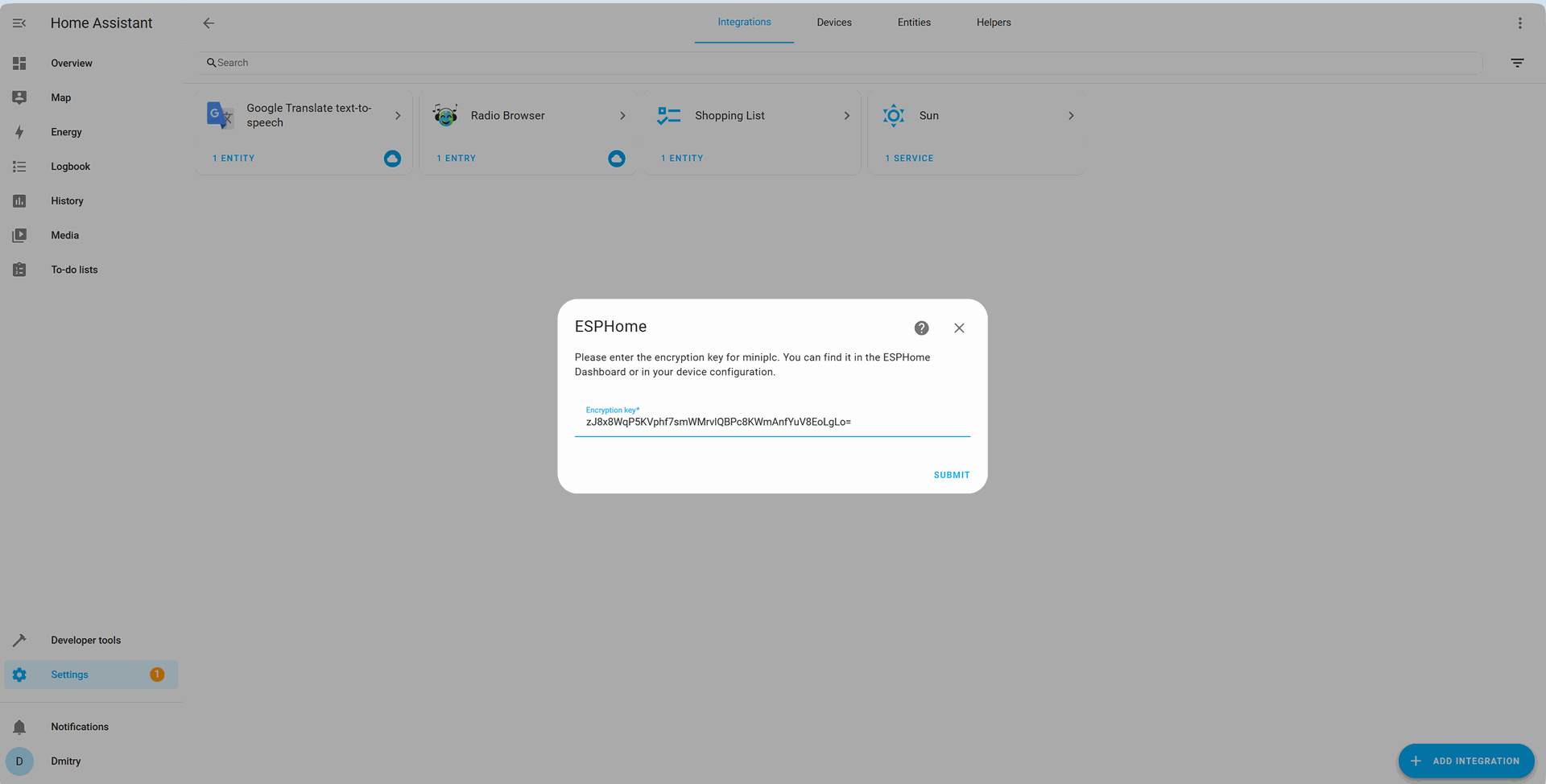This screenshot has width=1546, height=784.
Task: Click the Energy lightning bolt icon
Action: [19, 132]
